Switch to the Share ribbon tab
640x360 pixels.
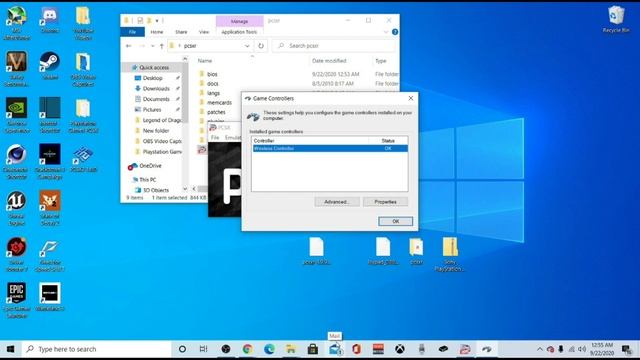181,32
